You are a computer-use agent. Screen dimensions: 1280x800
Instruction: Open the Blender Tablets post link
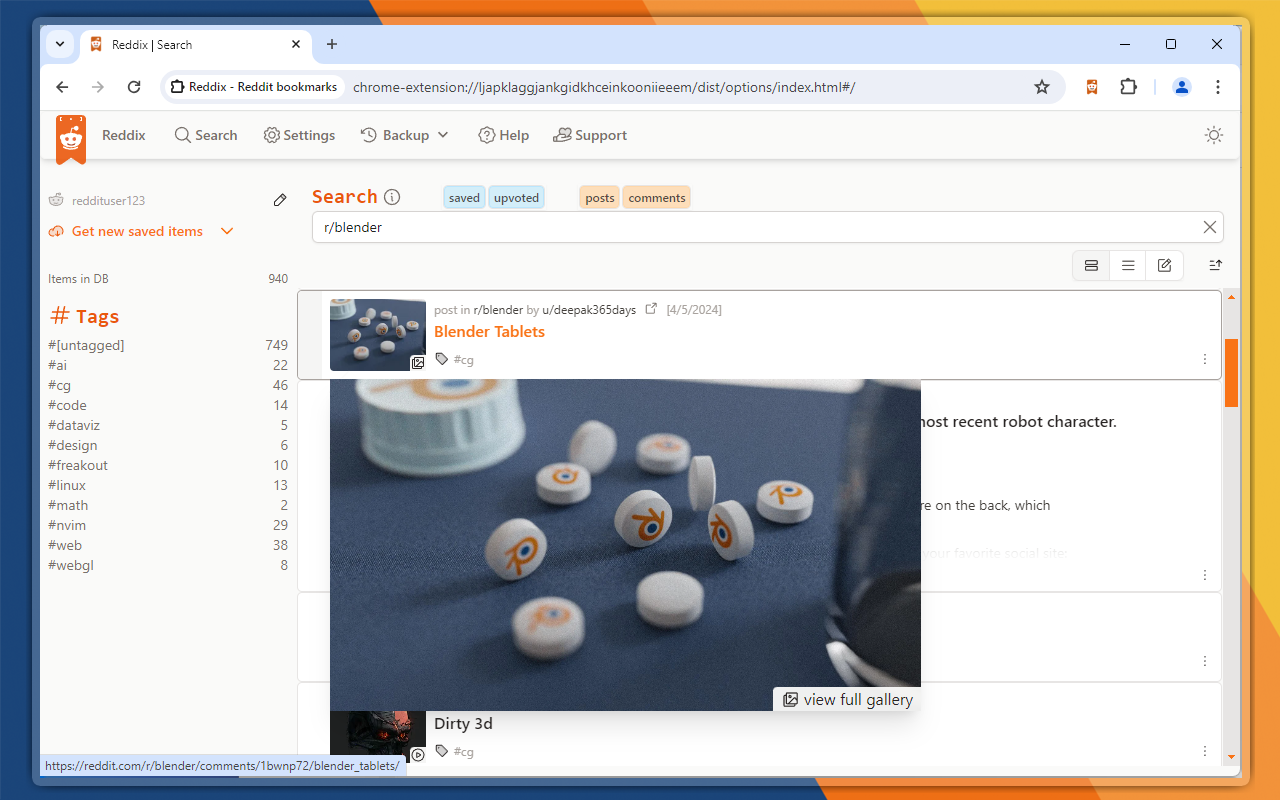(489, 331)
